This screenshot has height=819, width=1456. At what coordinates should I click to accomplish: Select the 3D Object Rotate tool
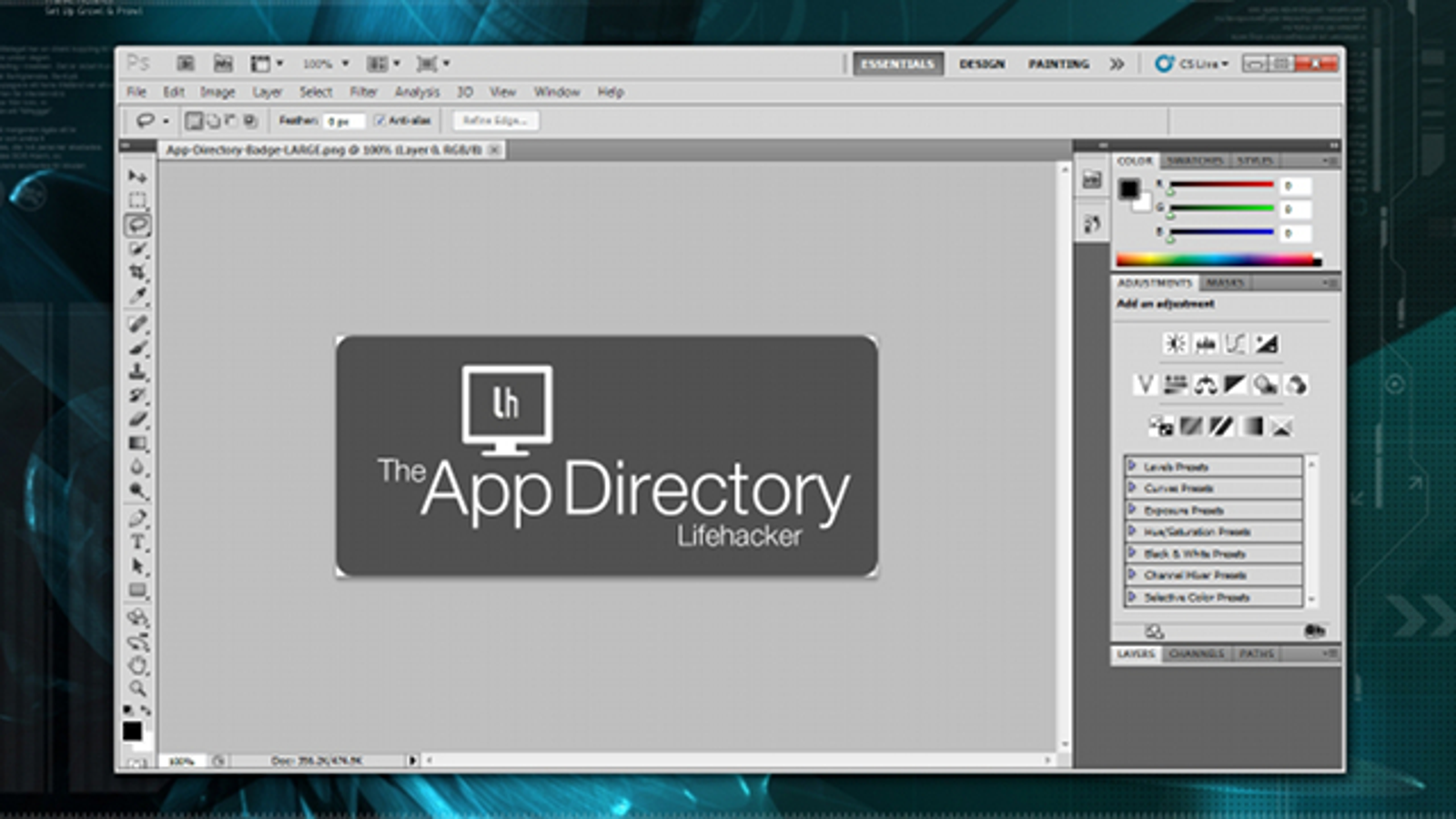(x=137, y=618)
